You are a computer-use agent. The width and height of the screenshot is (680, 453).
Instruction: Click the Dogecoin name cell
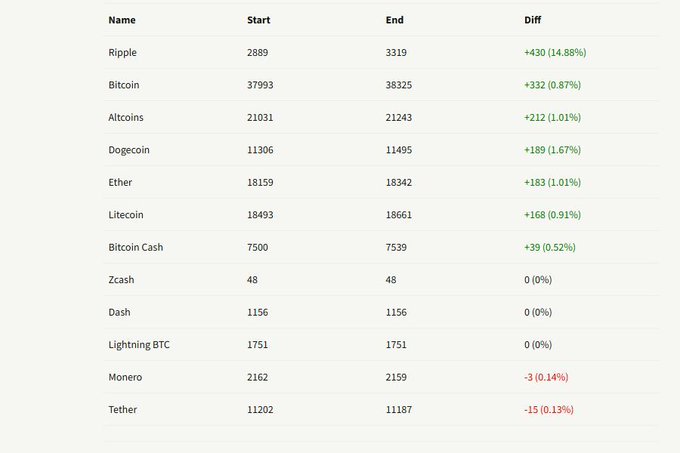[x=129, y=150]
